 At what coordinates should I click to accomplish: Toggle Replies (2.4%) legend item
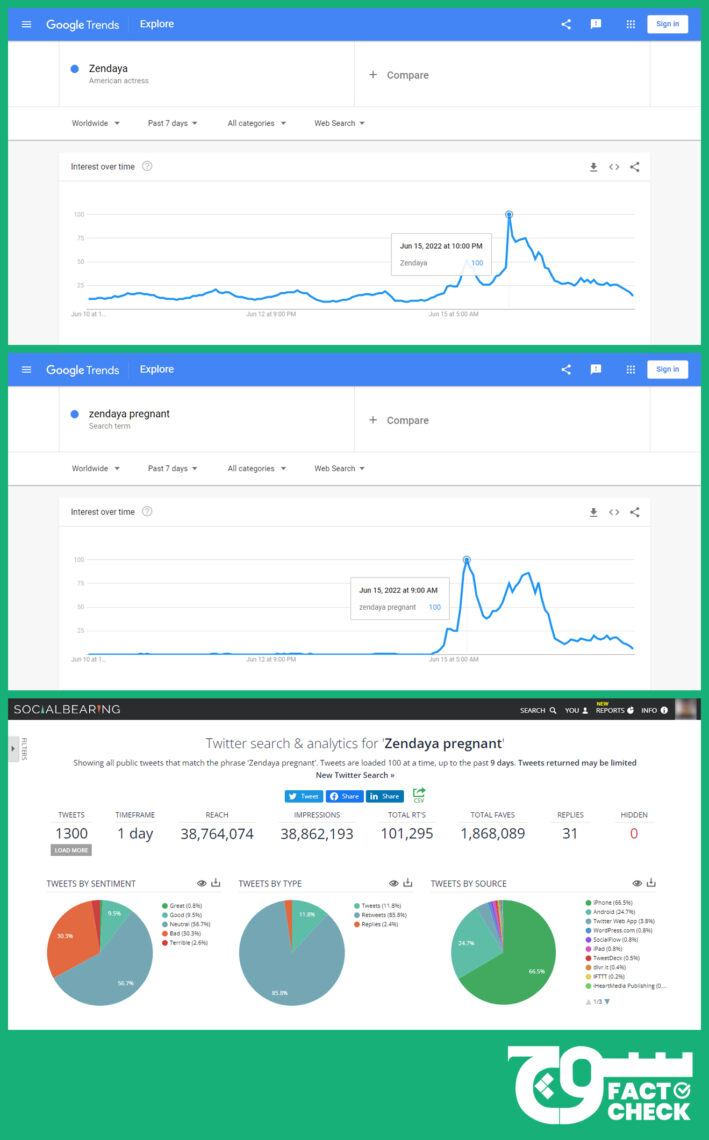point(377,924)
